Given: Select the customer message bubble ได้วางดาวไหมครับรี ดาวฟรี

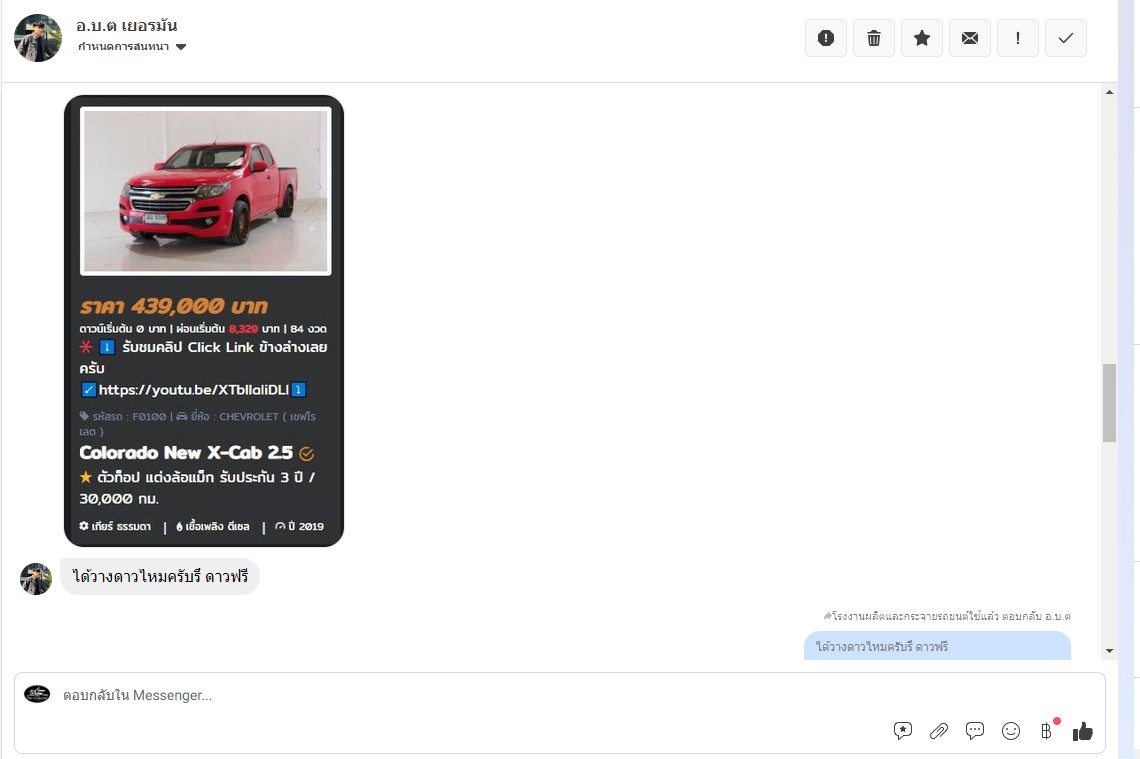Looking at the screenshot, I should (x=160, y=577).
